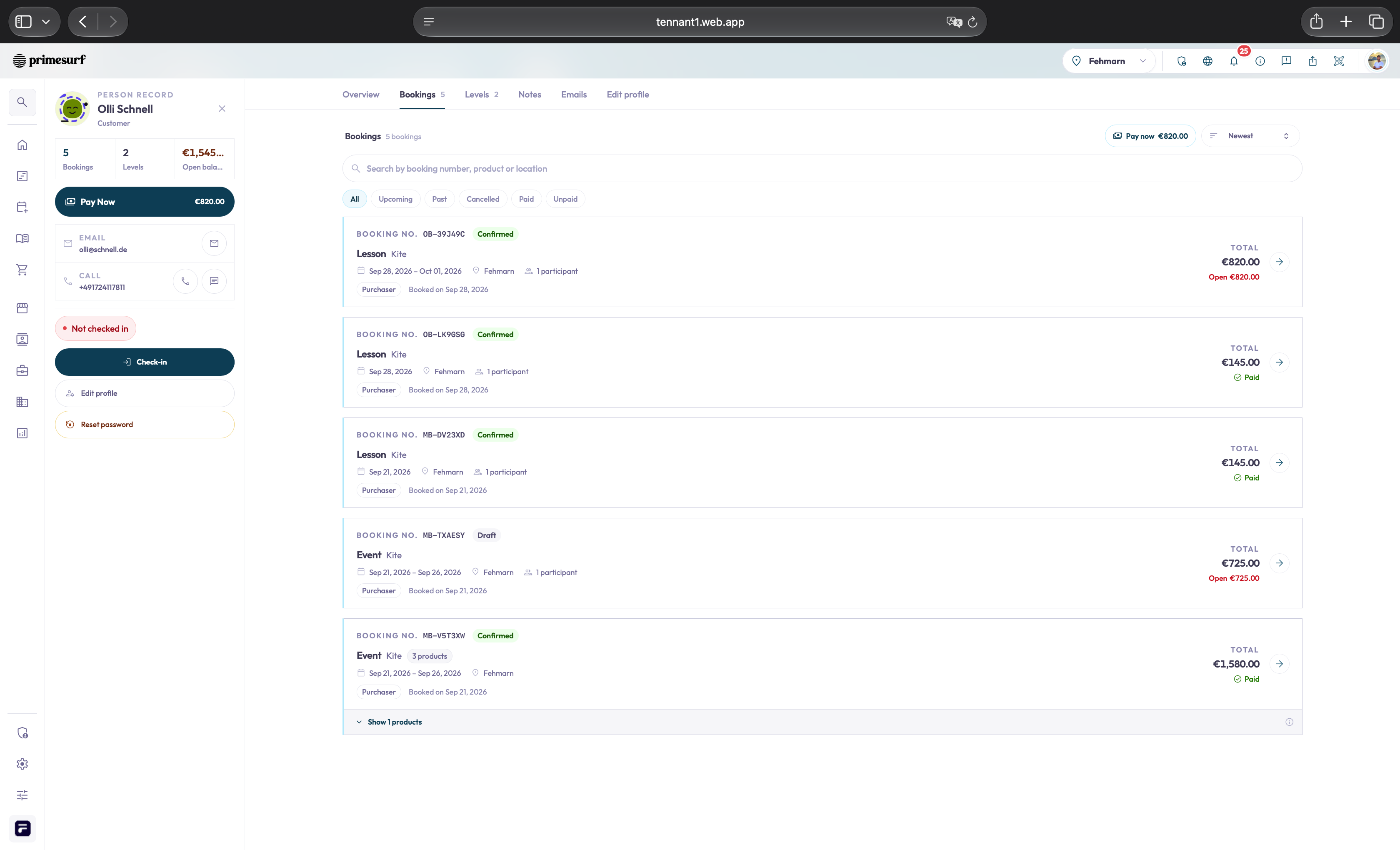Click the Pay Now €820.00 sidebar button

point(145,202)
